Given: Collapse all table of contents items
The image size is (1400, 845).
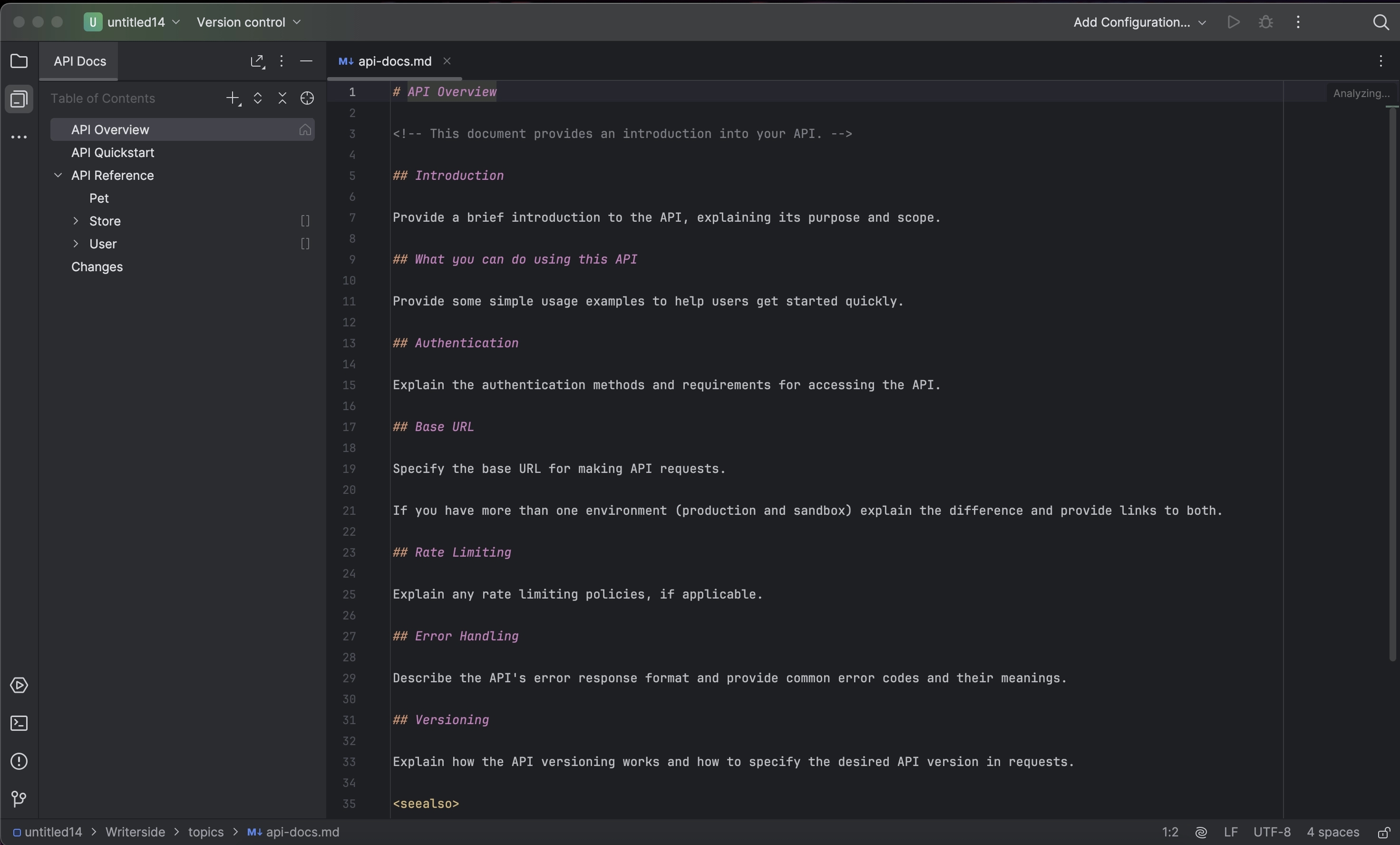Looking at the screenshot, I should coord(282,98).
